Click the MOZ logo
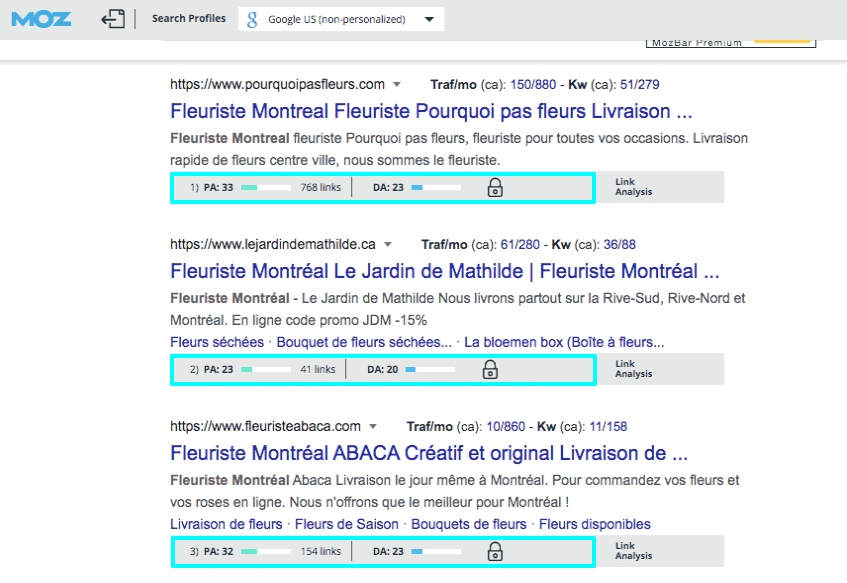 point(41,18)
